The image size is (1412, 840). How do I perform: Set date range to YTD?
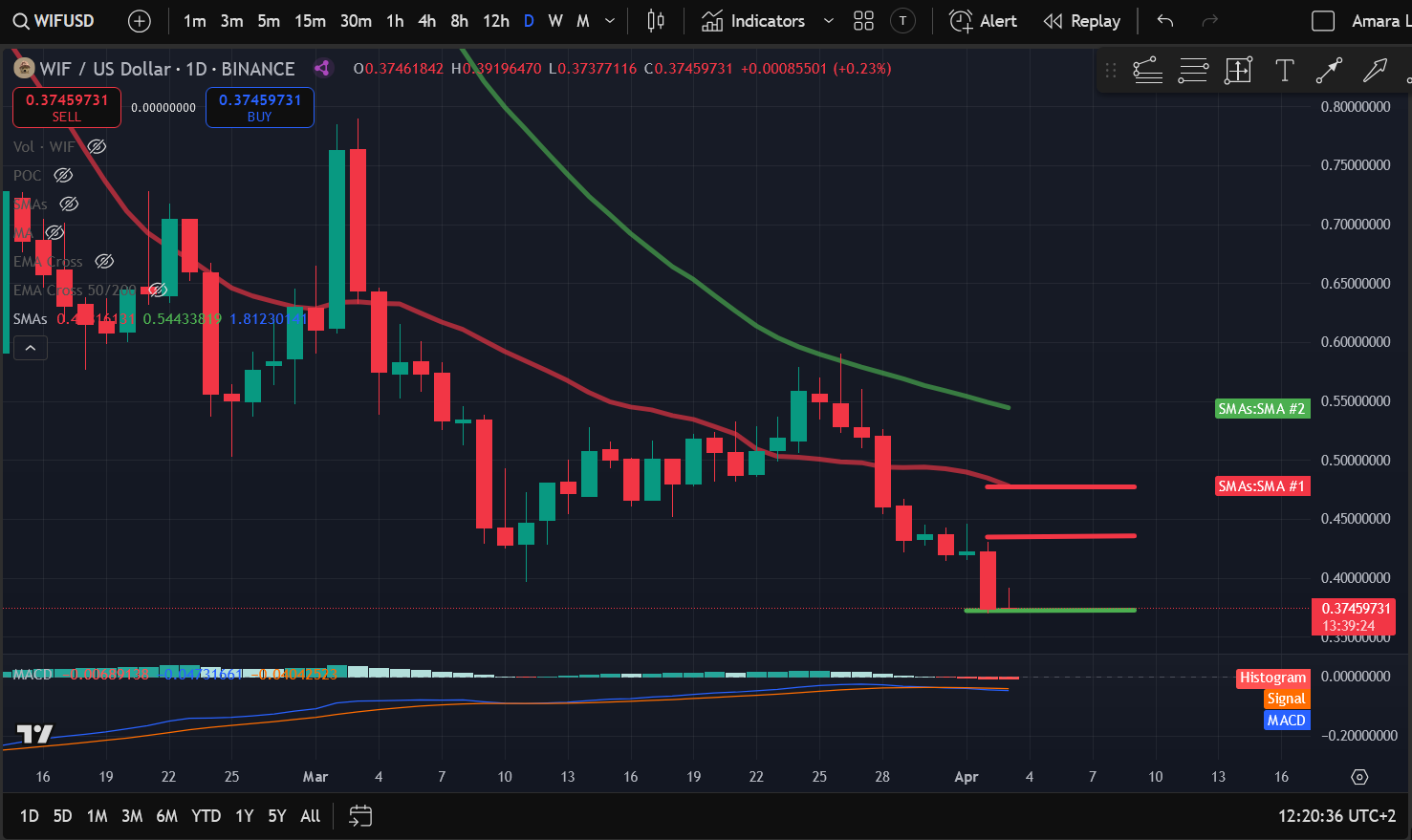click(206, 816)
